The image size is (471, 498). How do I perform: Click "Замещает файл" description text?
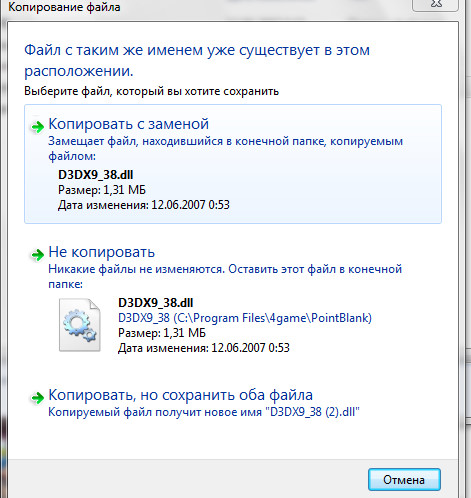226,148
